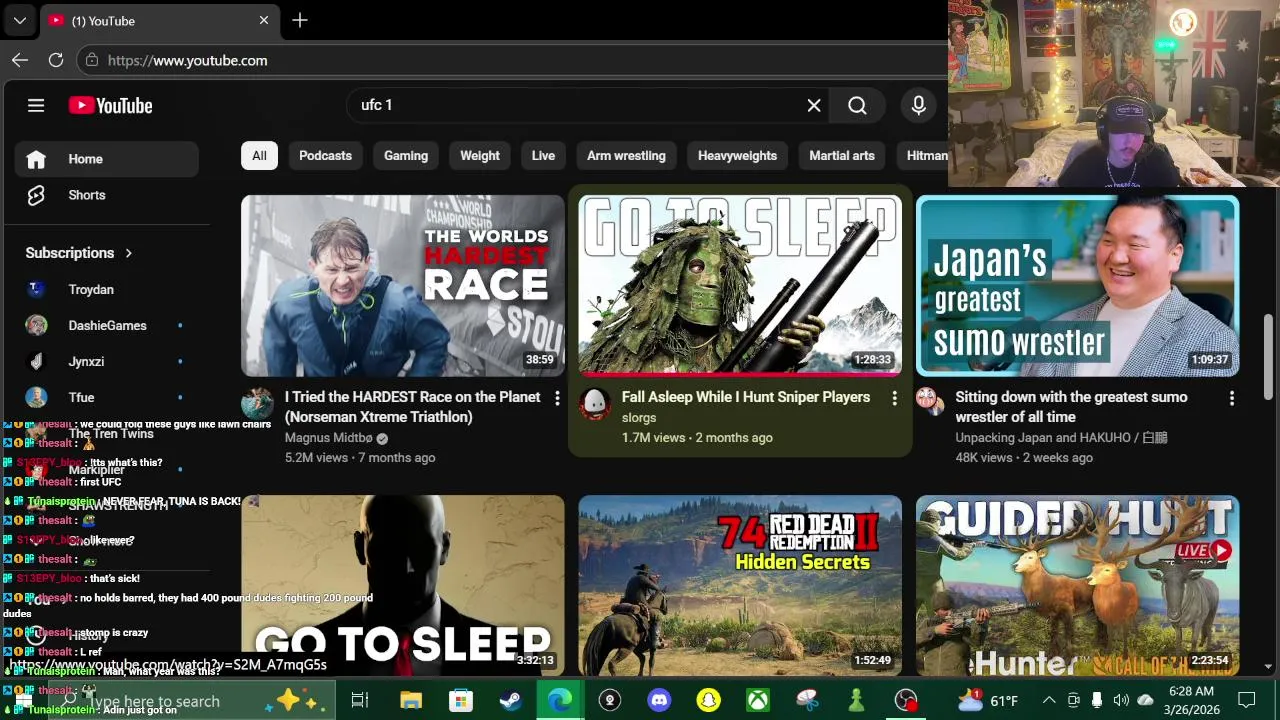1280x720 pixels.
Task: Close the YouTube browser tab
Action: [x=264, y=20]
